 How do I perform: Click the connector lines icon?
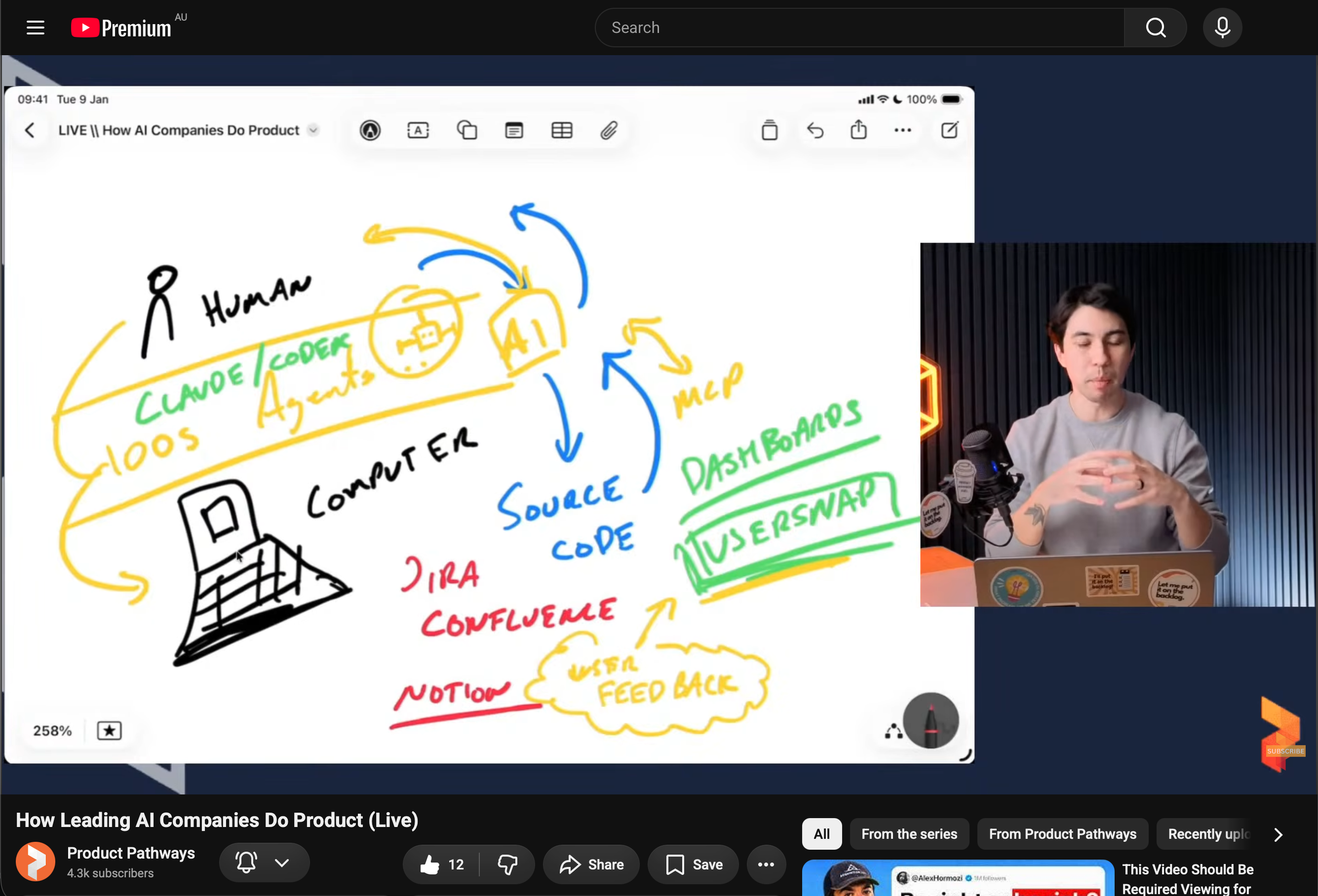[893, 731]
